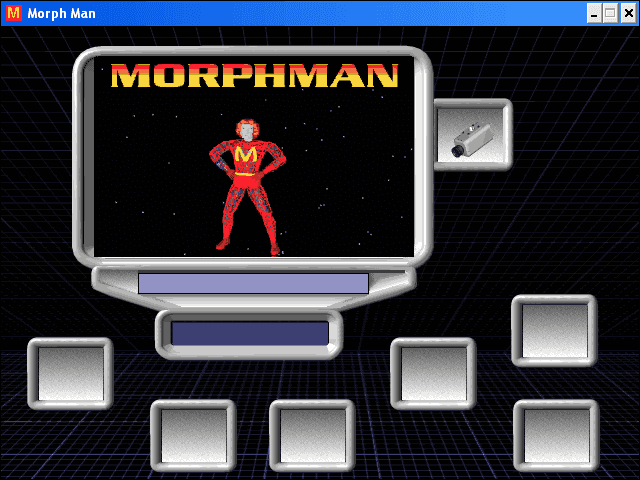Click the Morphman hero figure on the screen

click(247, 187)
